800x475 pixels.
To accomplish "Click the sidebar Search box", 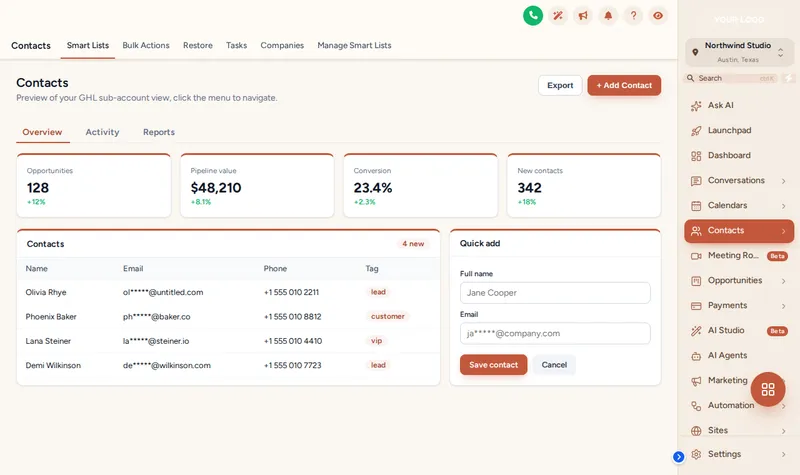I will [732, 78].
